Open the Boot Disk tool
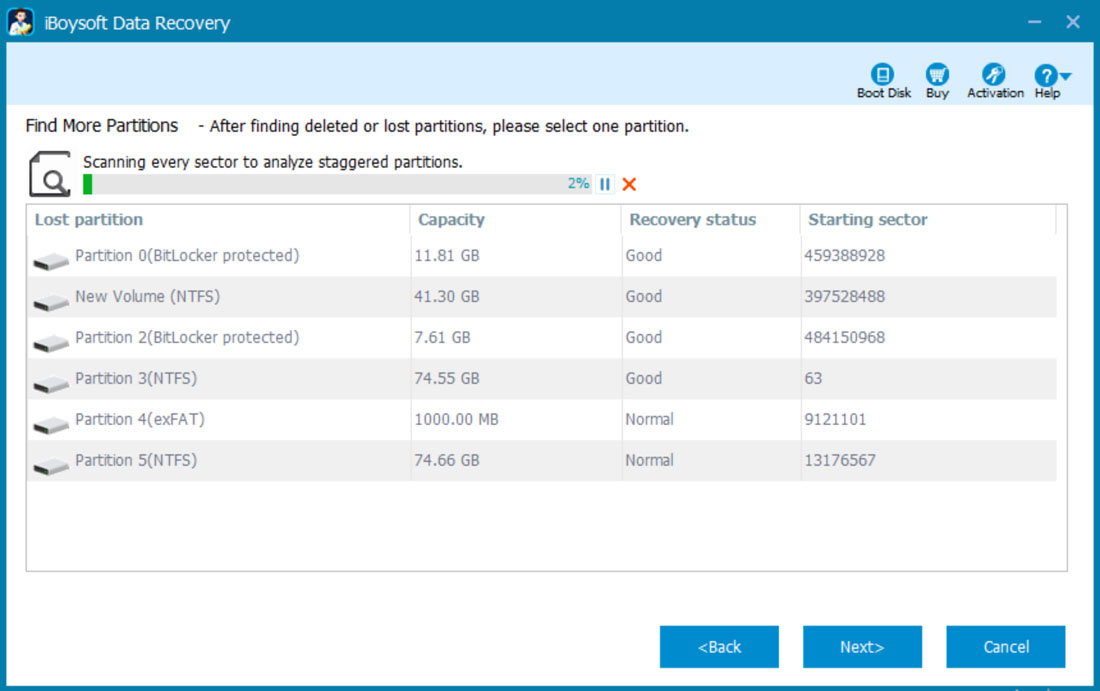The width and height of the screenshot is (1100, 691). [x=883, y=75]
